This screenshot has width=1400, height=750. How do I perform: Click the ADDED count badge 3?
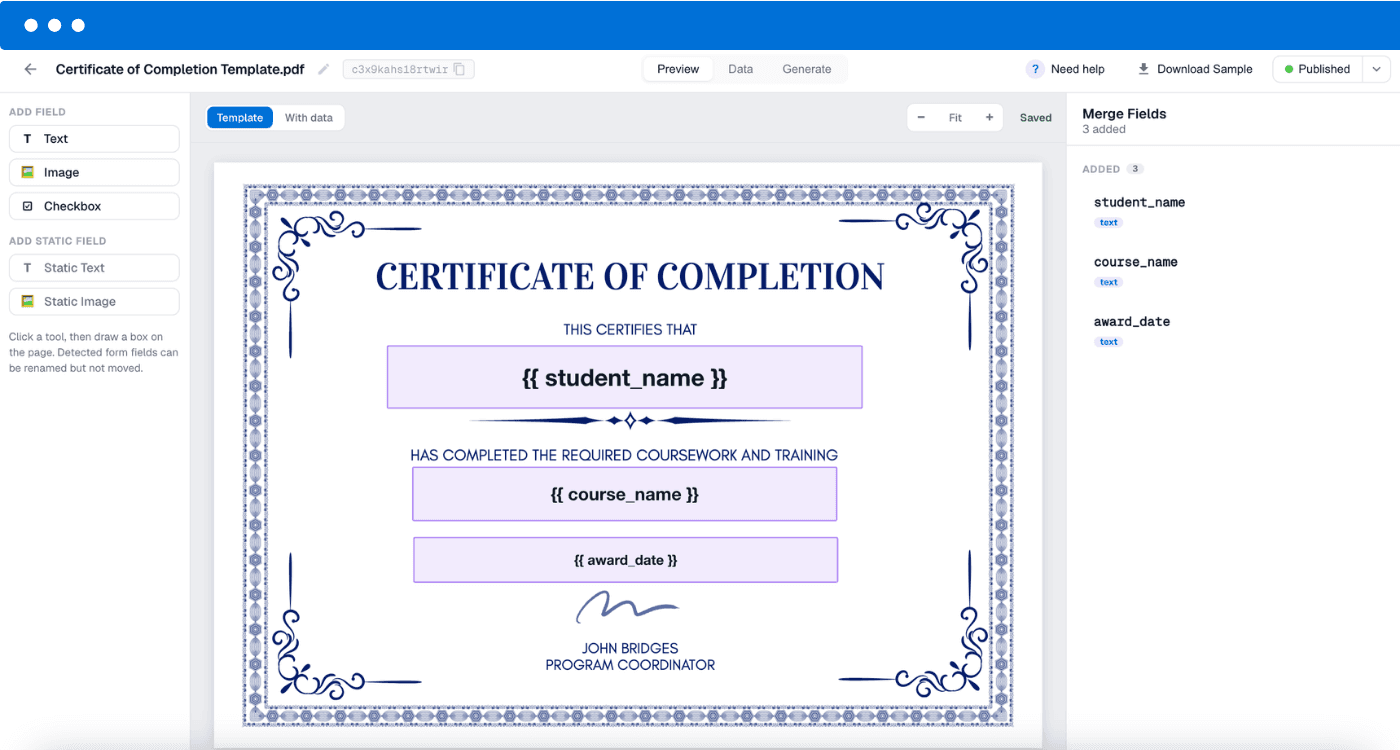click(1134, 169)
